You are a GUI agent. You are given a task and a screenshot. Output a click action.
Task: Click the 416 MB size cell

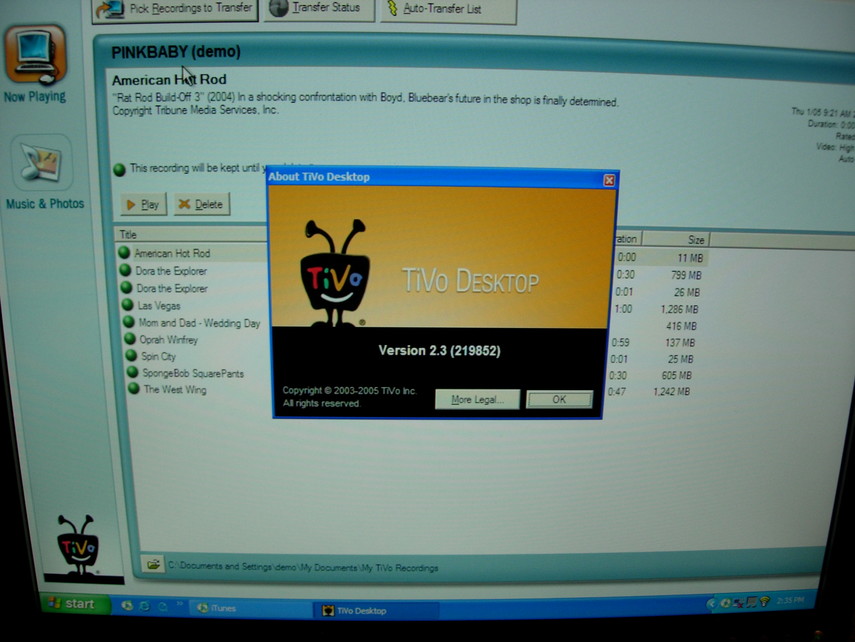click(x=681, y=326)
